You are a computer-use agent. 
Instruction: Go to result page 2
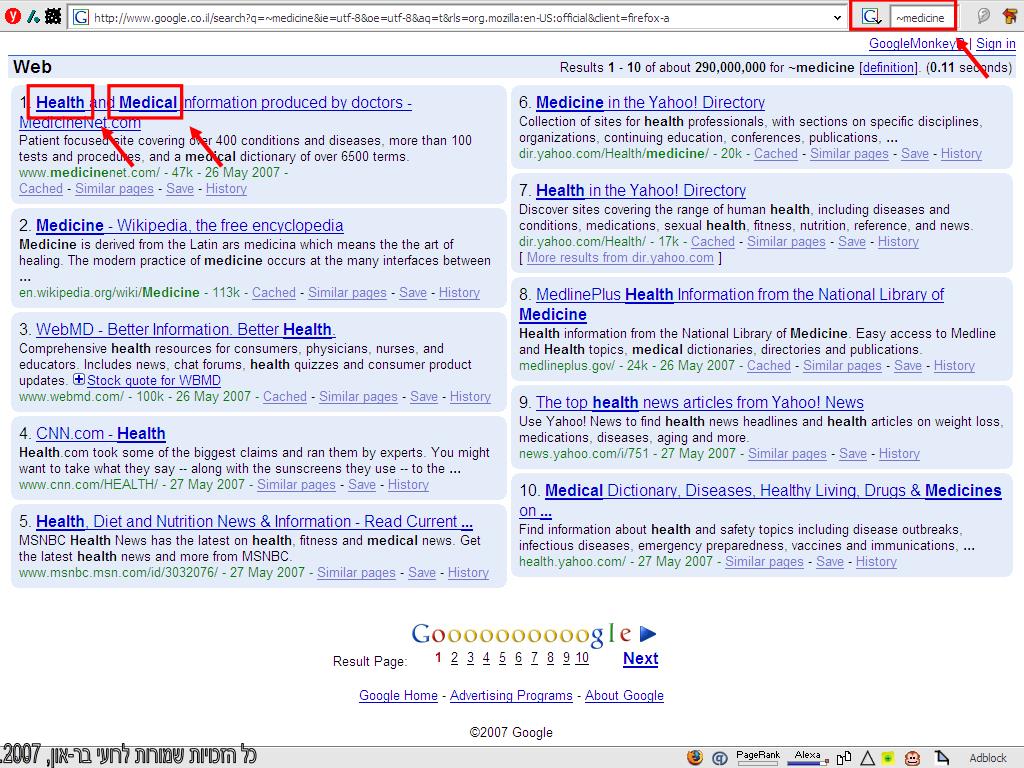click(454, 658)
